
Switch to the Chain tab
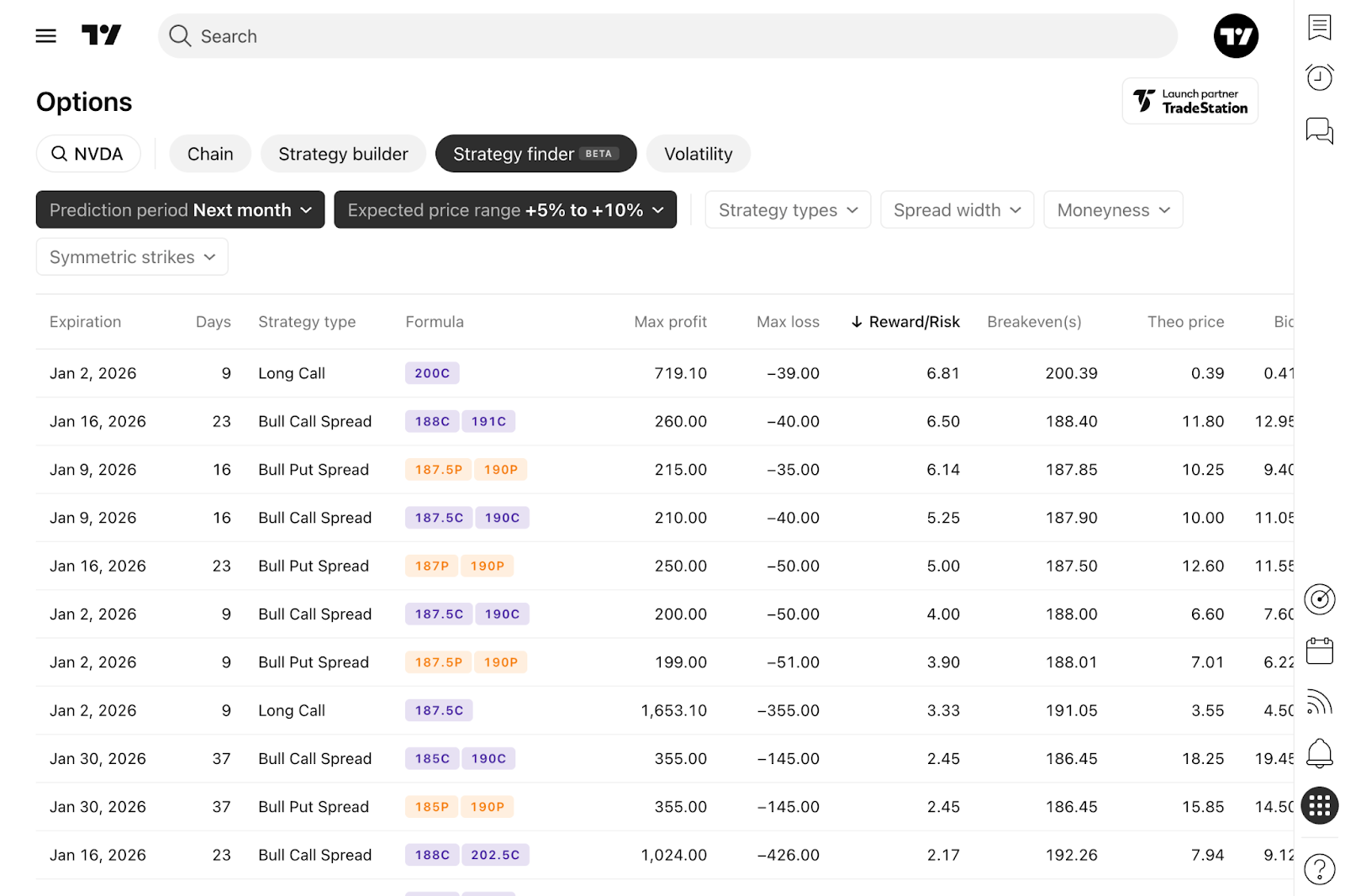coord(209,153)
